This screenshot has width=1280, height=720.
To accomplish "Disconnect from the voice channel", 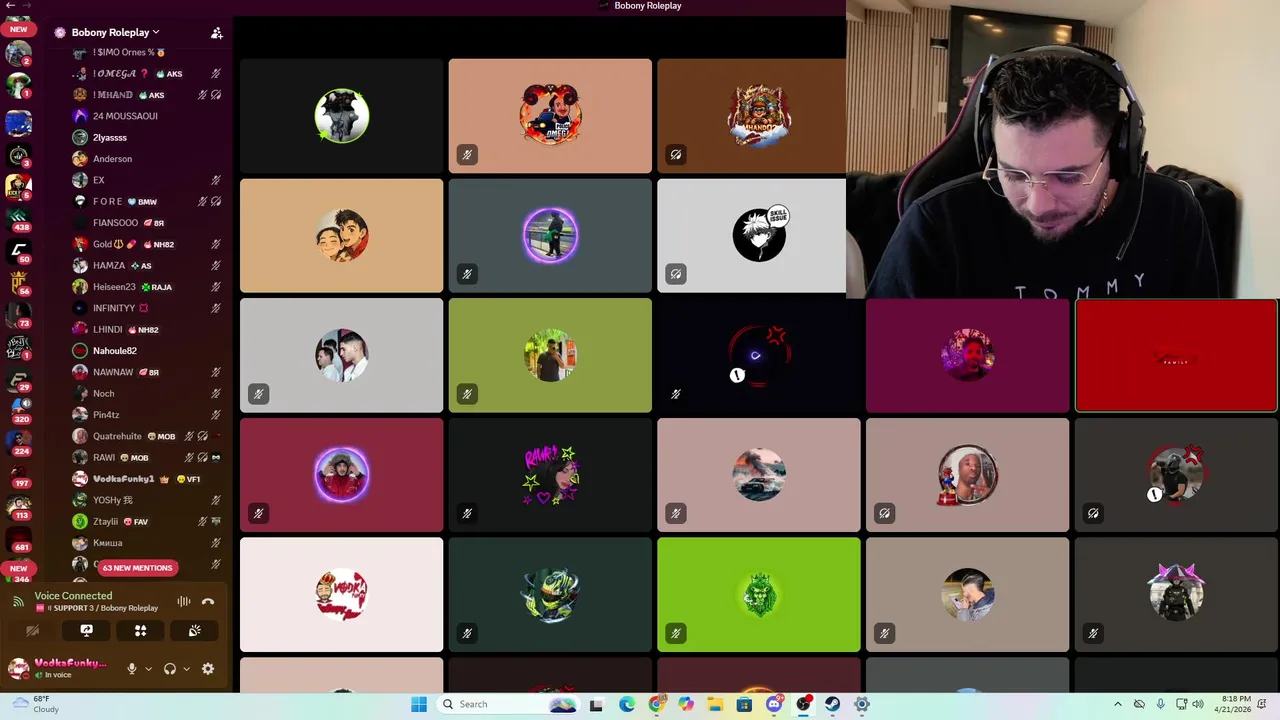I will (x=208, y=601).
